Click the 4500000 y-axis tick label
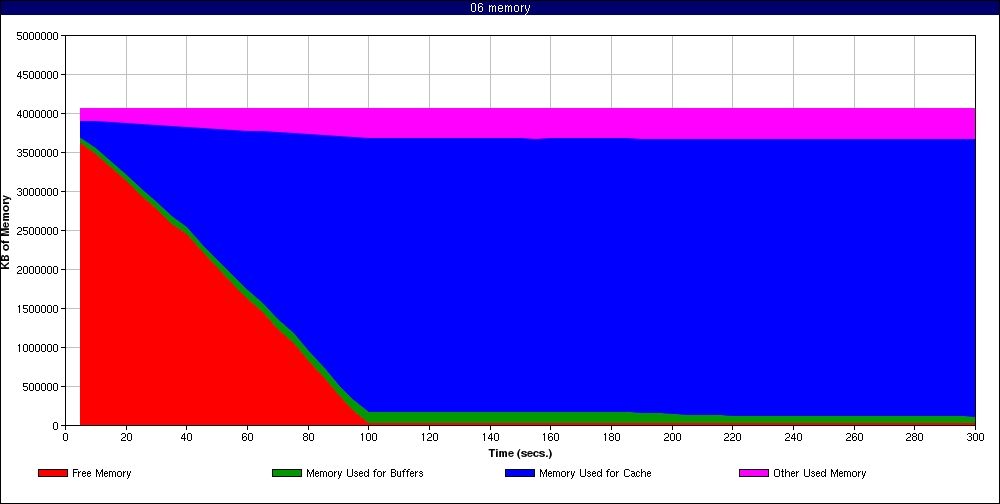 [x=37, y=75]
